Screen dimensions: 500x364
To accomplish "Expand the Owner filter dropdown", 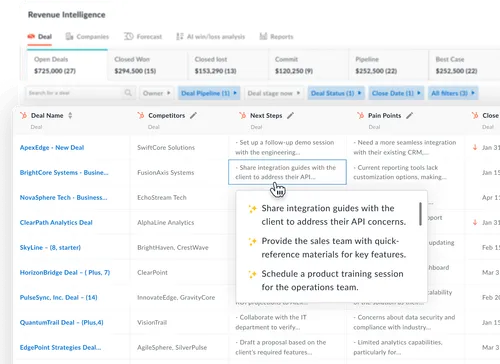I will (x=157, y=93).
